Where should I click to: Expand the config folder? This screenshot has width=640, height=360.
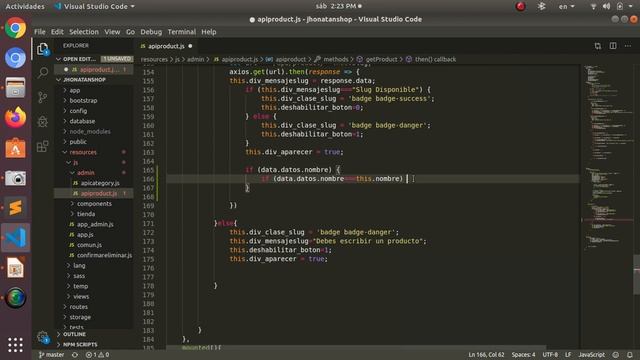pos(78,111)
